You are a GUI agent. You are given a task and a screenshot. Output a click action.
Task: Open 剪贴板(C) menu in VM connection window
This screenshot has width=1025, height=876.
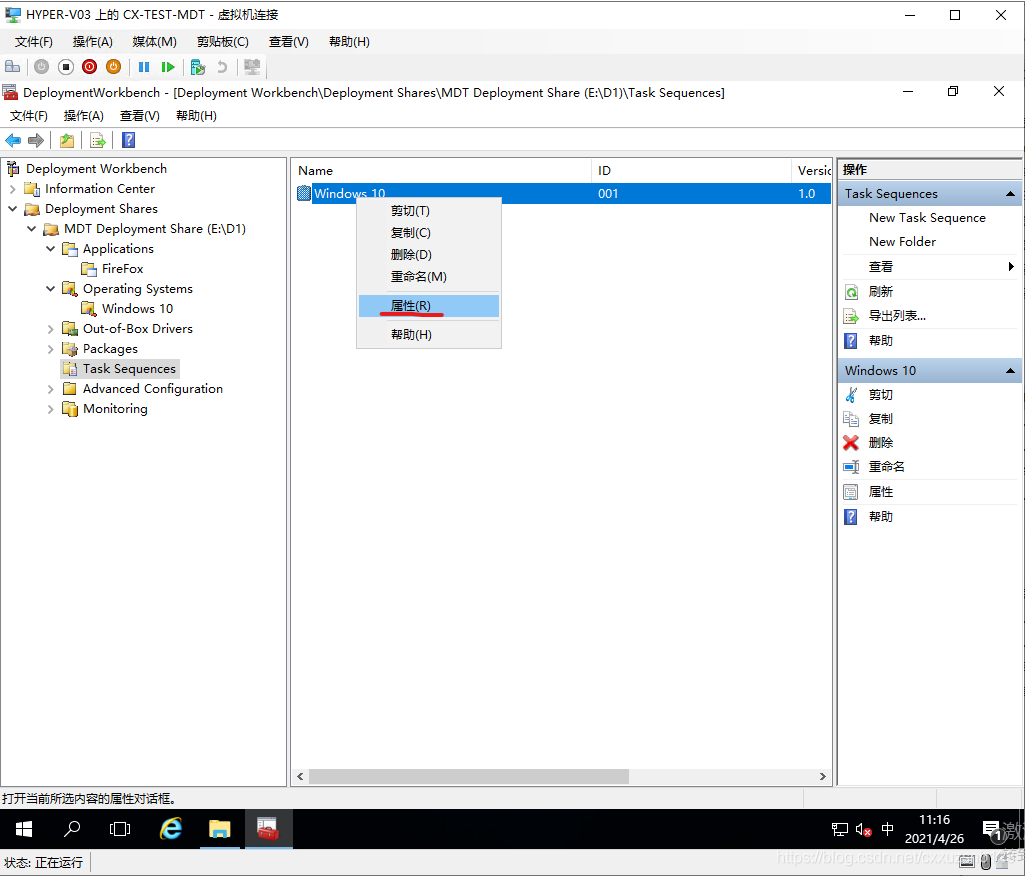point(223,42)
